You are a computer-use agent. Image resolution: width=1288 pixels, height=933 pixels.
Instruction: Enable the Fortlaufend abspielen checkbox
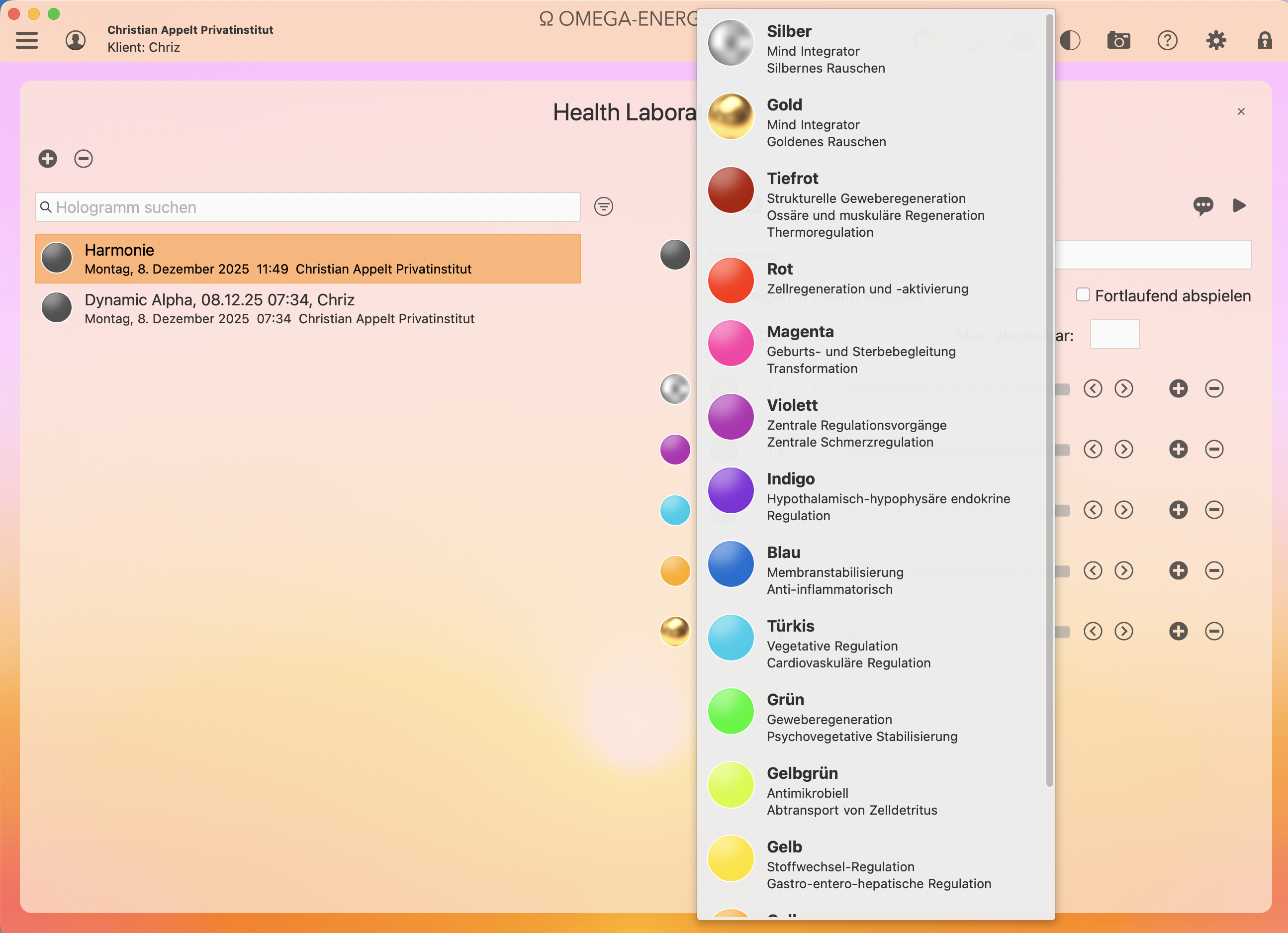pyautogui.click(x=1083, y=295)
